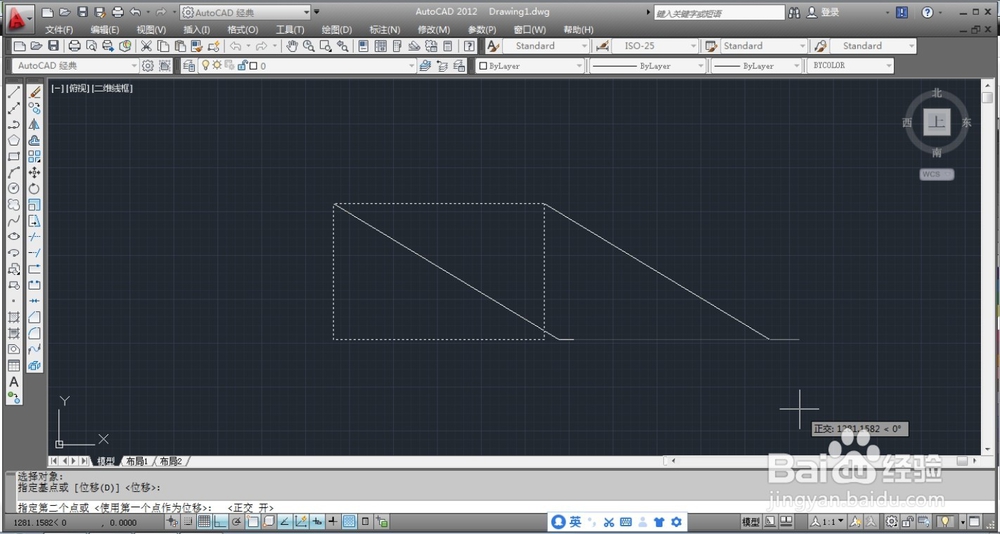Image resolution: width=1000 pixels, height=534 pixels.
Task: Open the 绘图(D) menu
Action: [x=337, y=30]
